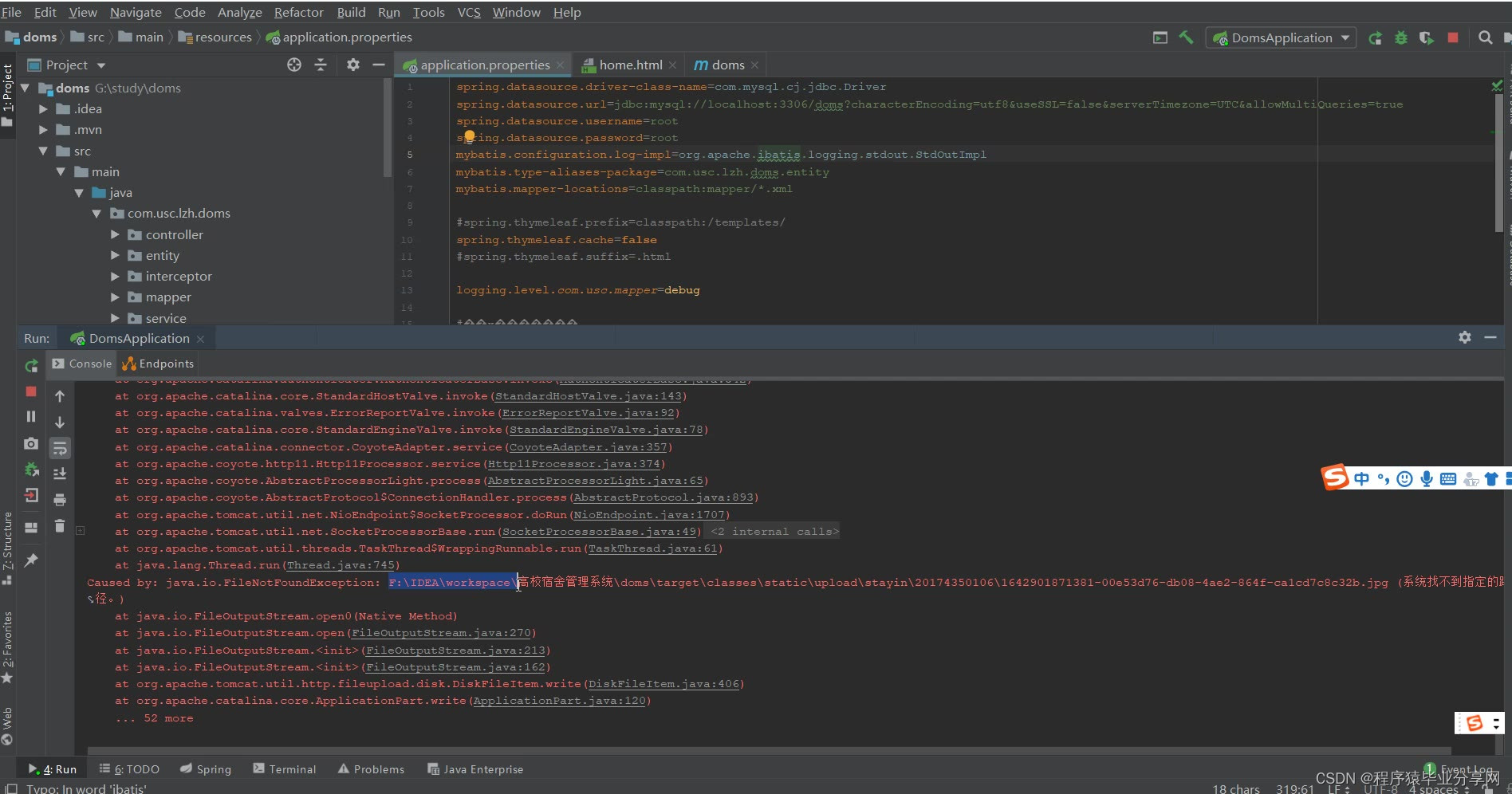Debug DomsApplication with the bug icon
This screenshot has width=1512, height=794.
1401,37
